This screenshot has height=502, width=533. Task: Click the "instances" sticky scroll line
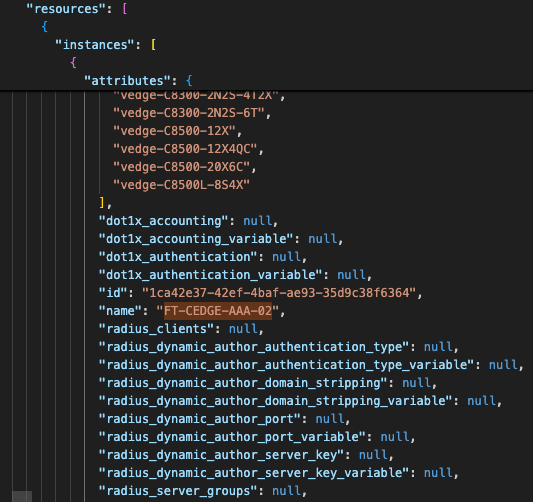click(266, 45)
